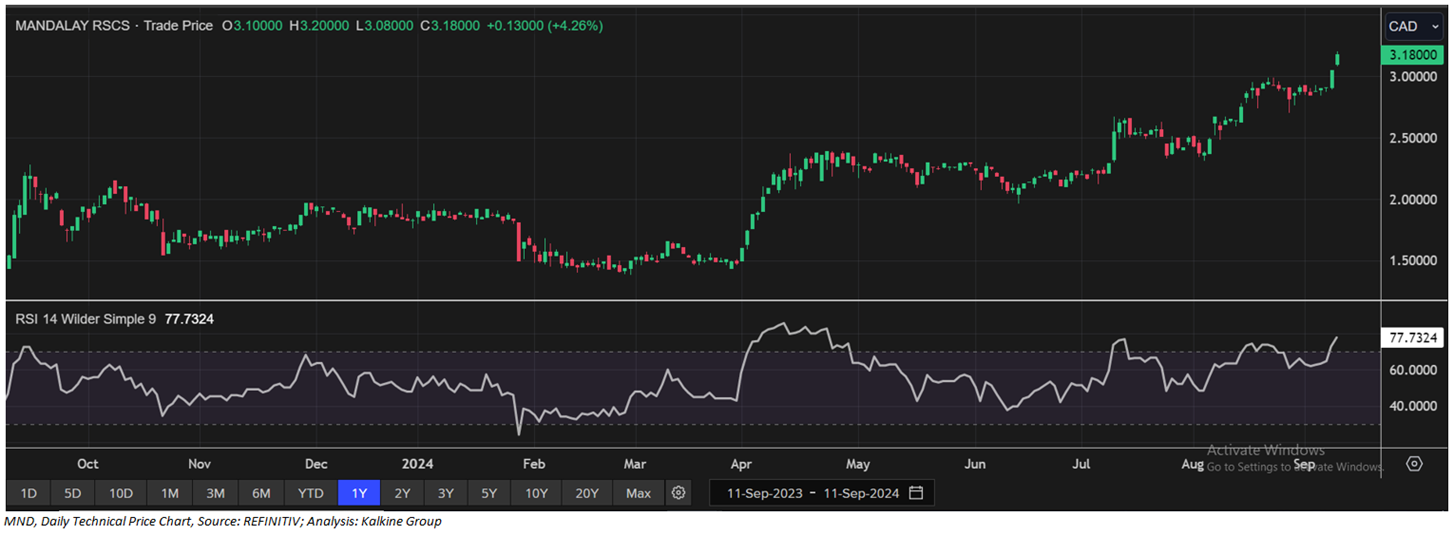The image size is (1454, 536).
Task: Pick the 10Y range
Action: tap(536, 493)
